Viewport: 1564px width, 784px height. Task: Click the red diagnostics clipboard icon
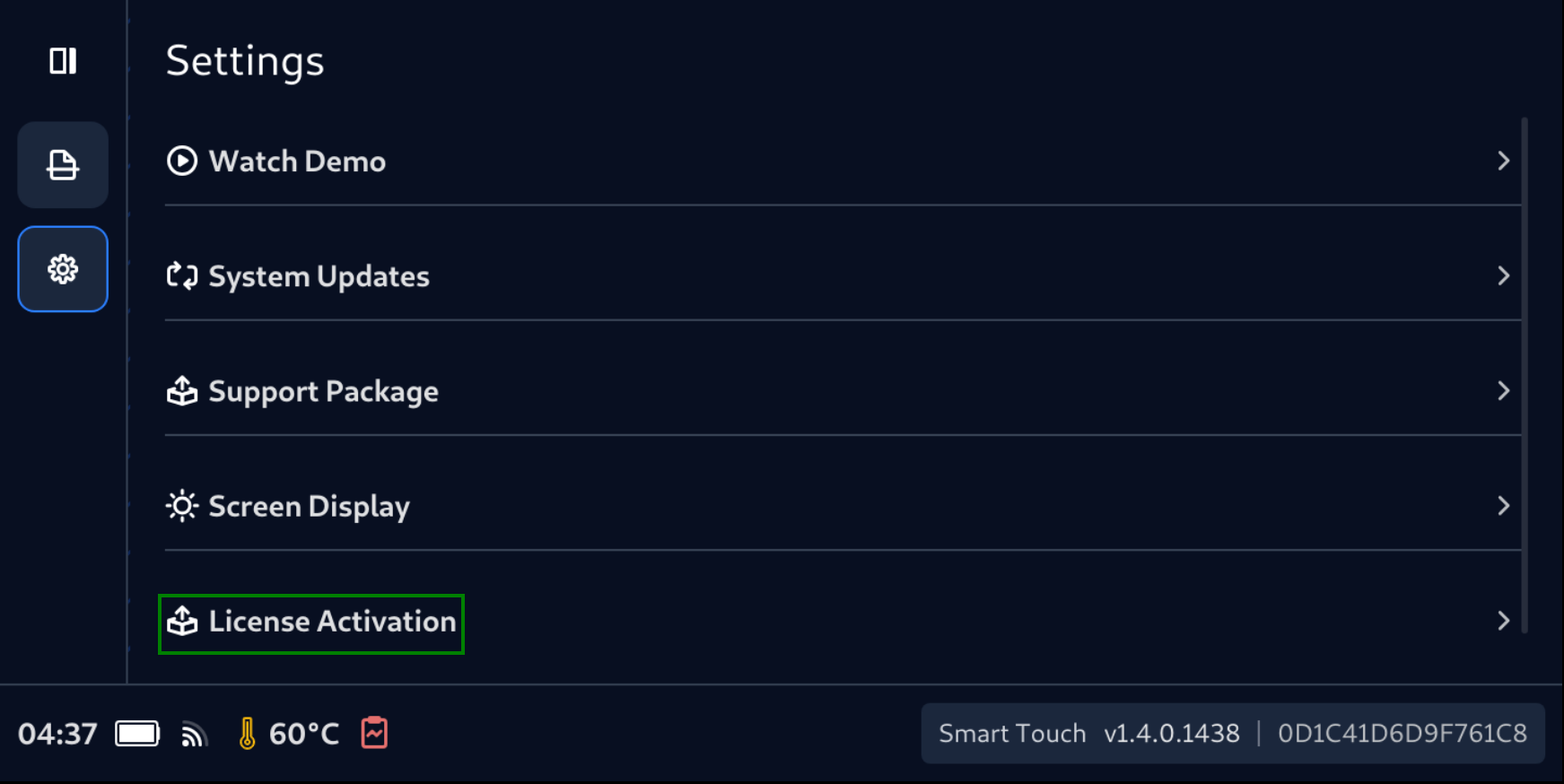pyautogui.click(x=374, y=733)
